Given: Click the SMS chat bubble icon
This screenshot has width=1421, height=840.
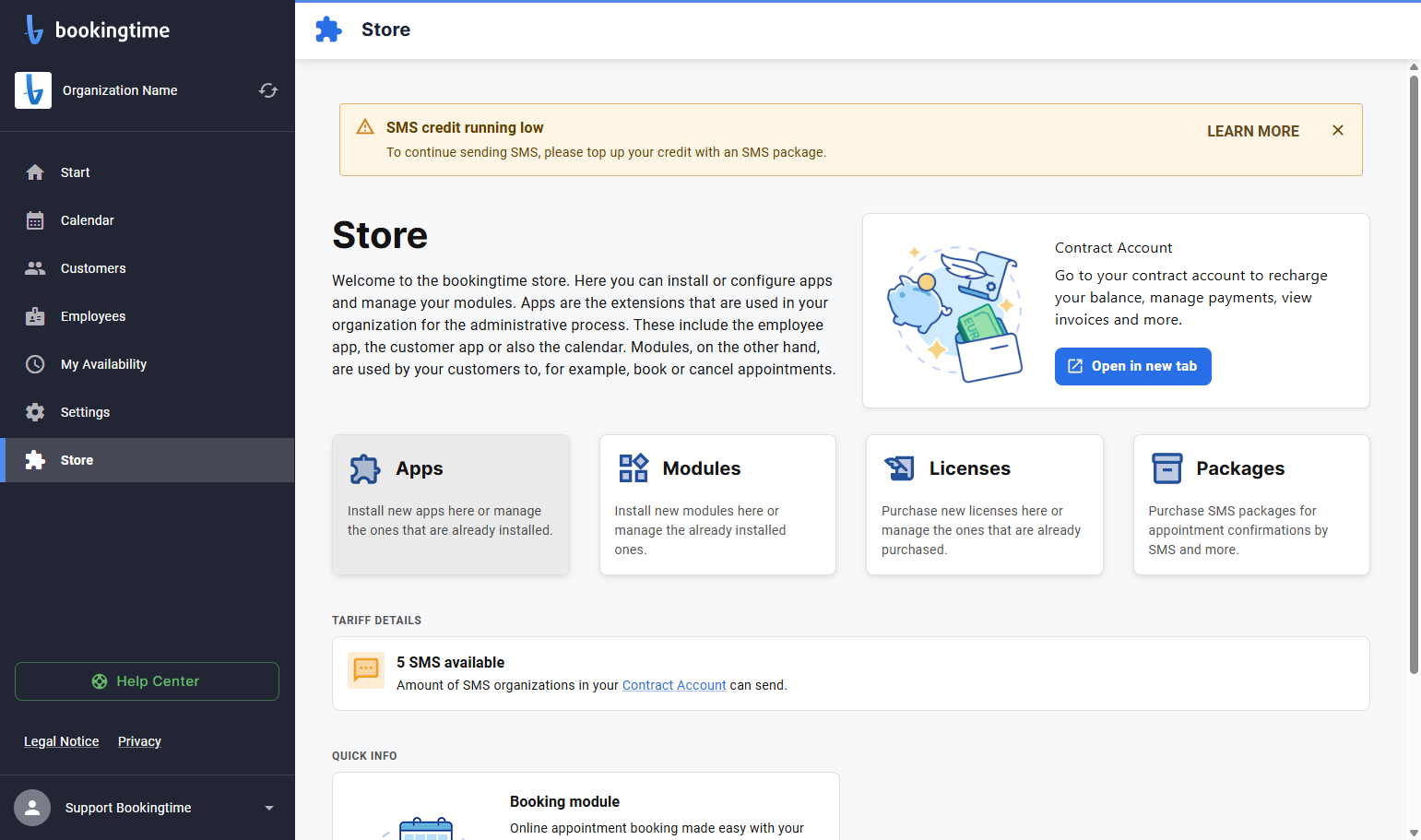Looking at the screenshot, I should click(x=366, y=670).
